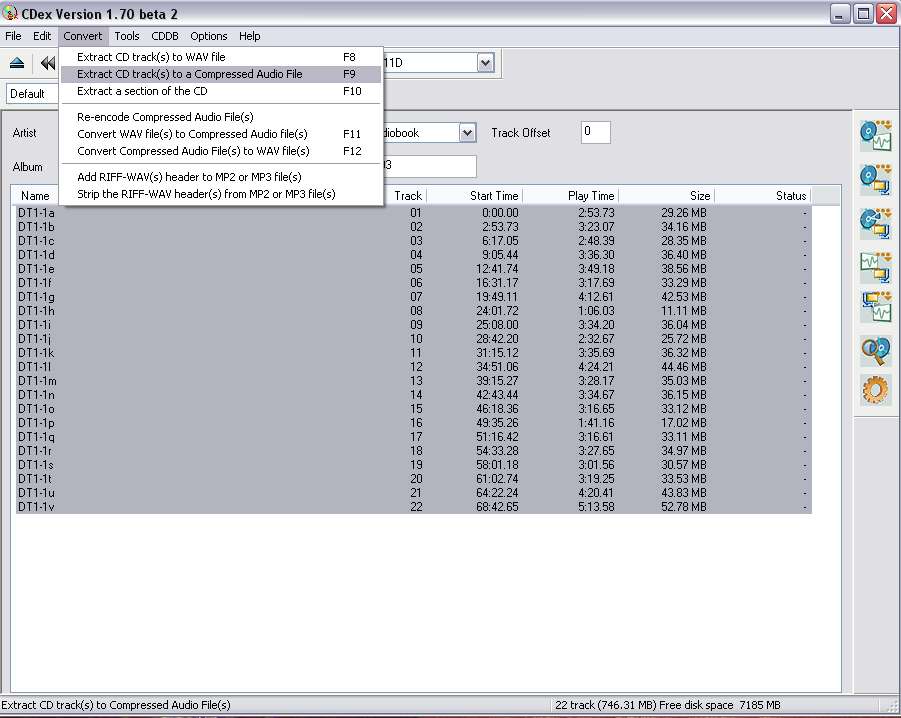This screenshot has height=718, width=901.
Task: Sort by the Play Time column header
Action: coord(570,196)
